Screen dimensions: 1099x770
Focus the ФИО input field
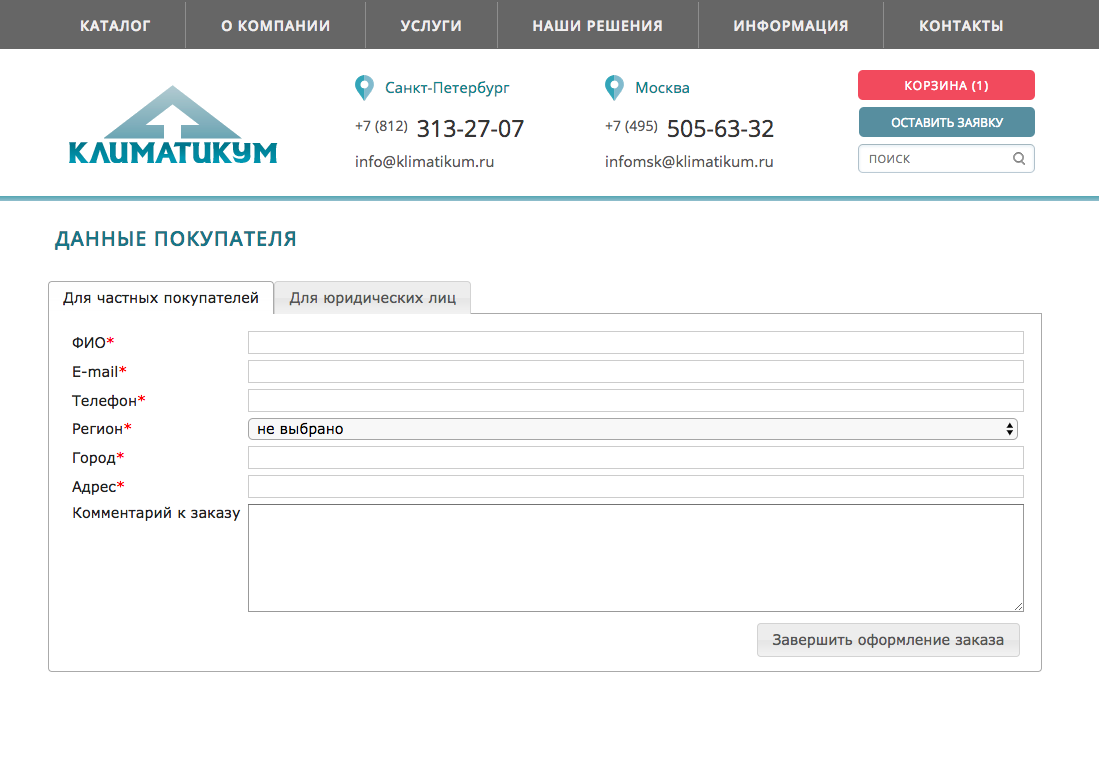point(635,343)
